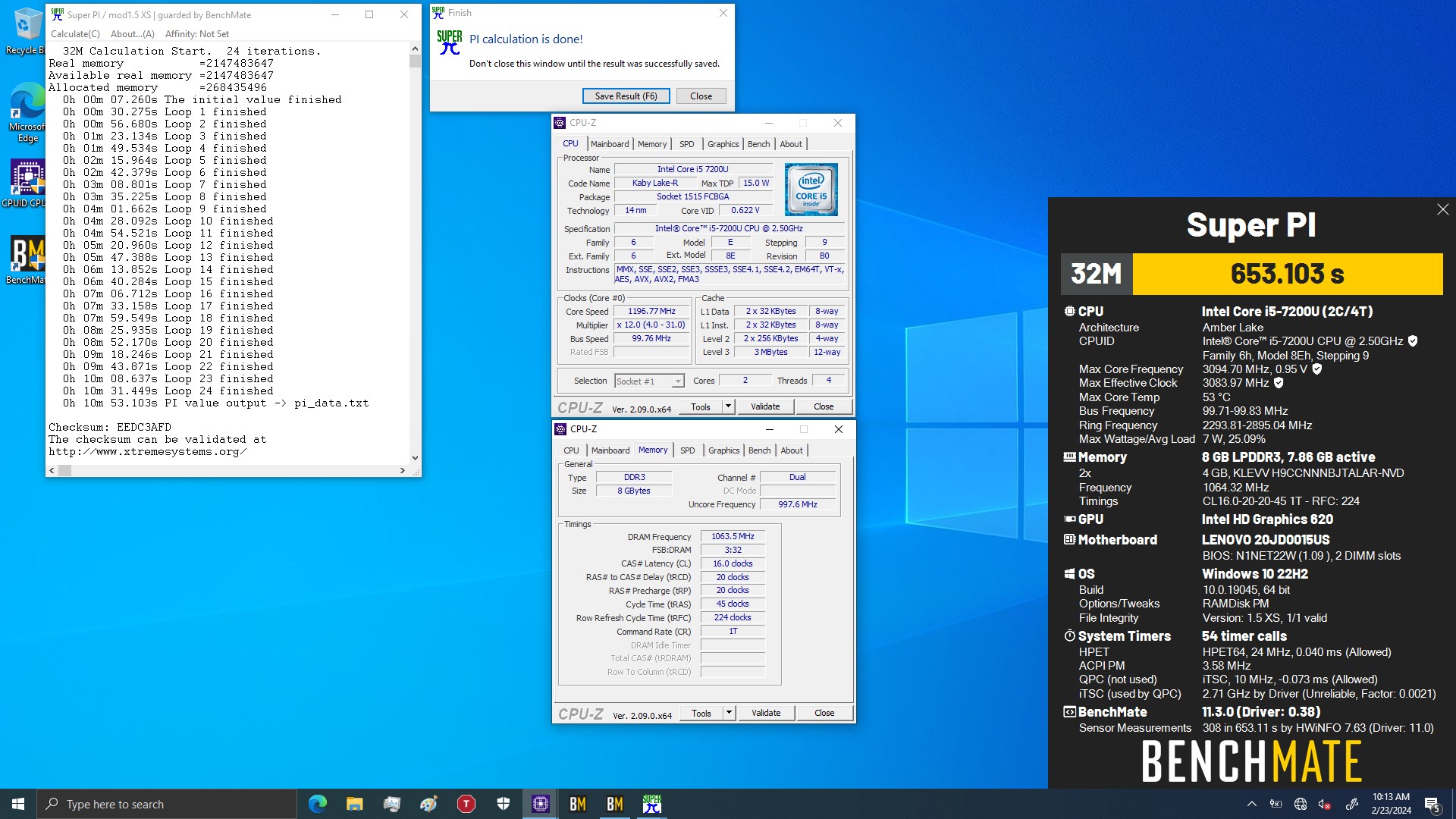This screenshot has width=1456, height=819.
Task: Switch to Super PI taskbar icon
Action: click(x=652, y=804)
